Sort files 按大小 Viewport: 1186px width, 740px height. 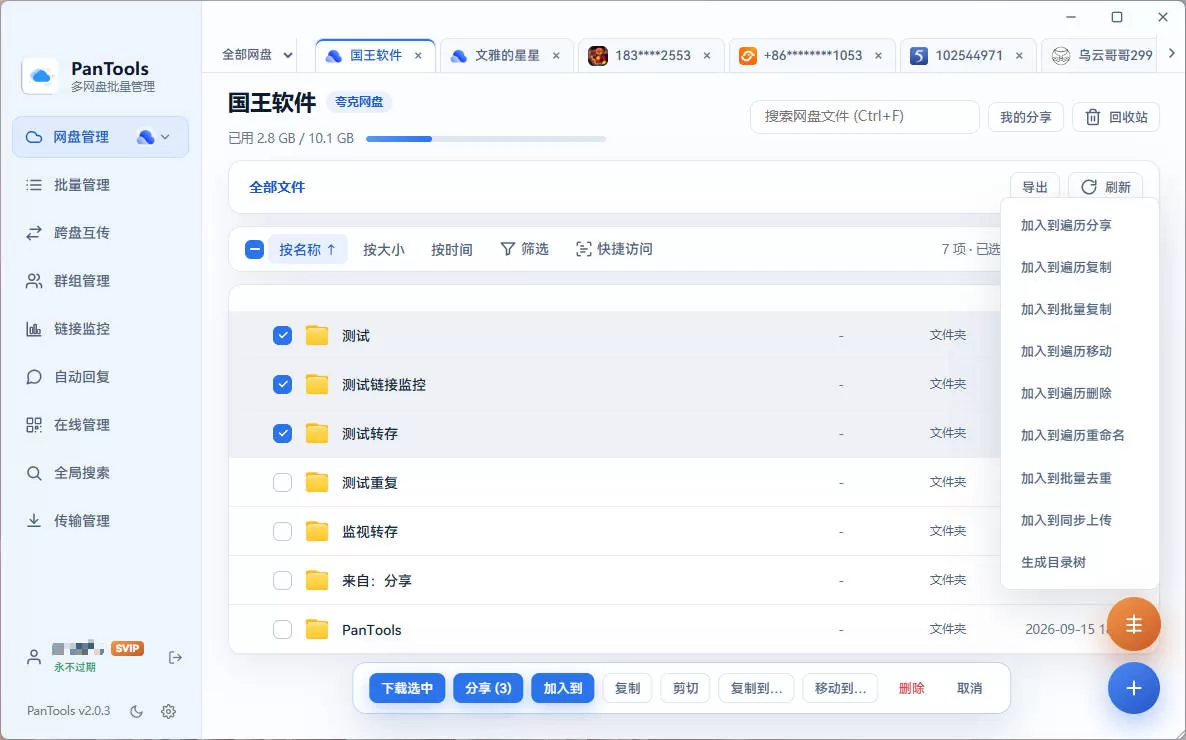coord(383,249)
